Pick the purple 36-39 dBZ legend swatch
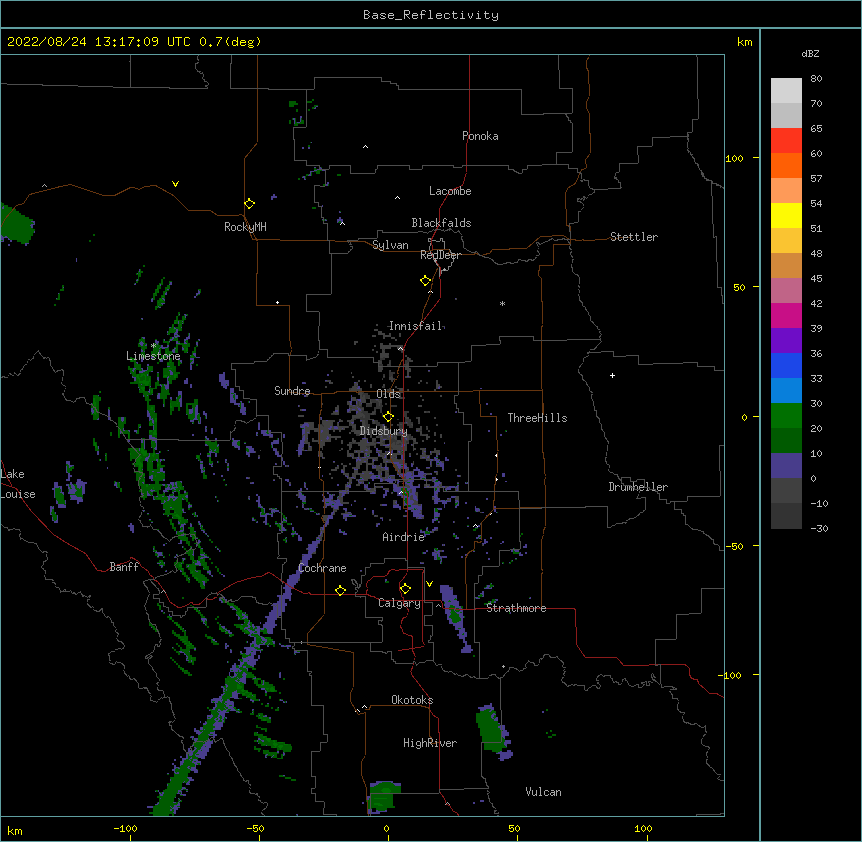The height and width of the screenshot is (842, 862). [x=786, y=341]
